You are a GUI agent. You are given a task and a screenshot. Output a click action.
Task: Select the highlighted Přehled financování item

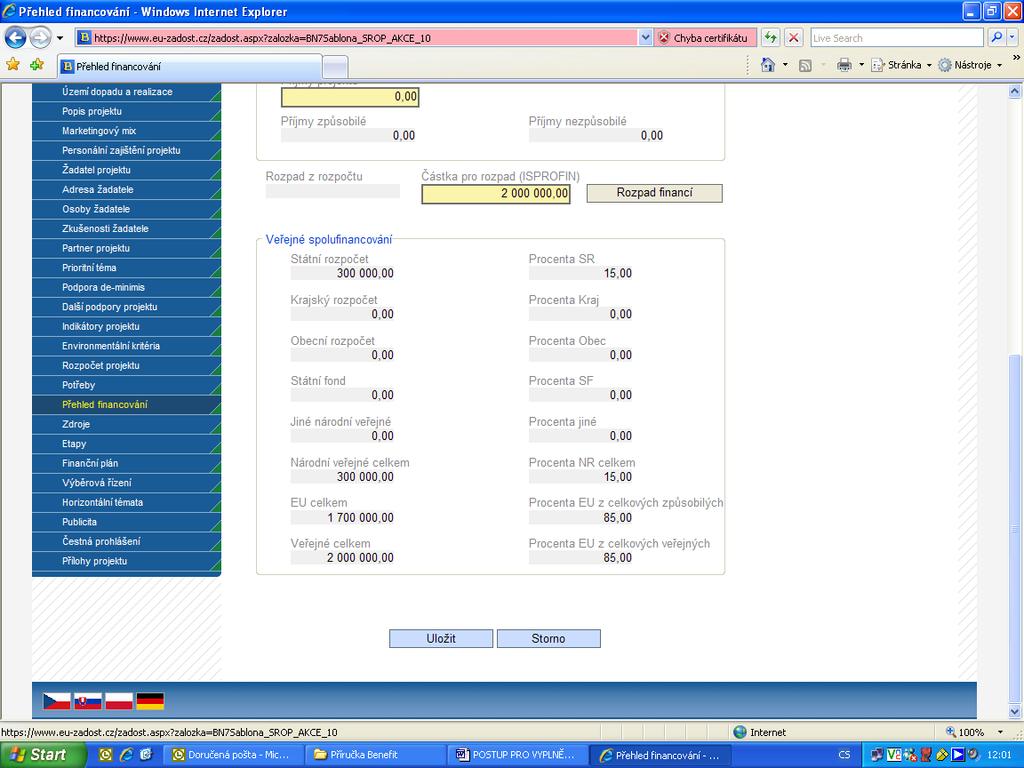pos(126,406)
